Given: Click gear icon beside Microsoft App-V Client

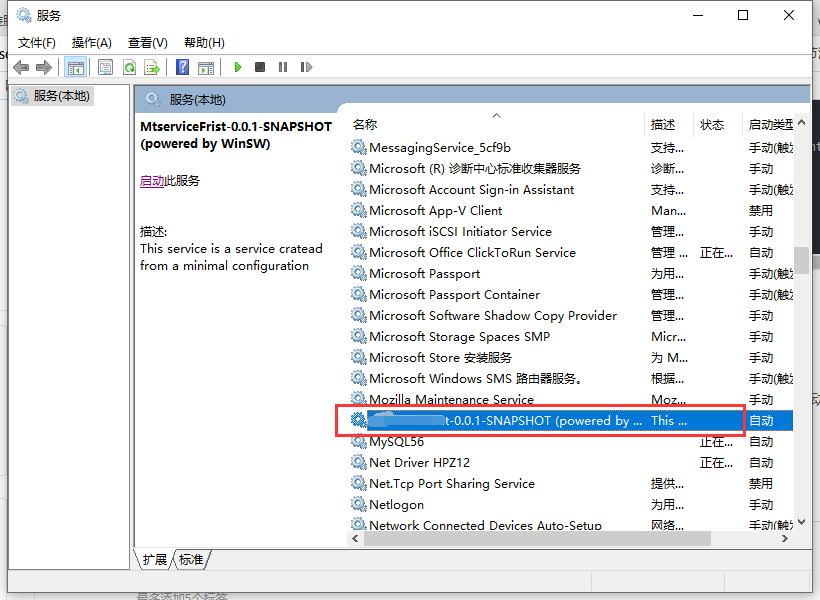Looking at the screenshot, I should tap(358, 210).
